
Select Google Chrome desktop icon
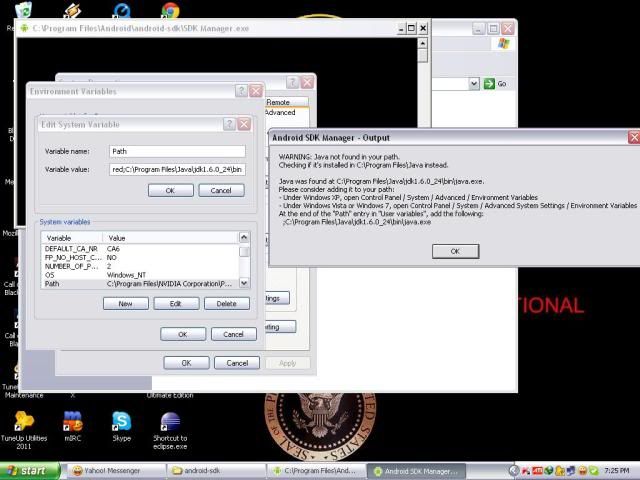click(x=170, y=10)
